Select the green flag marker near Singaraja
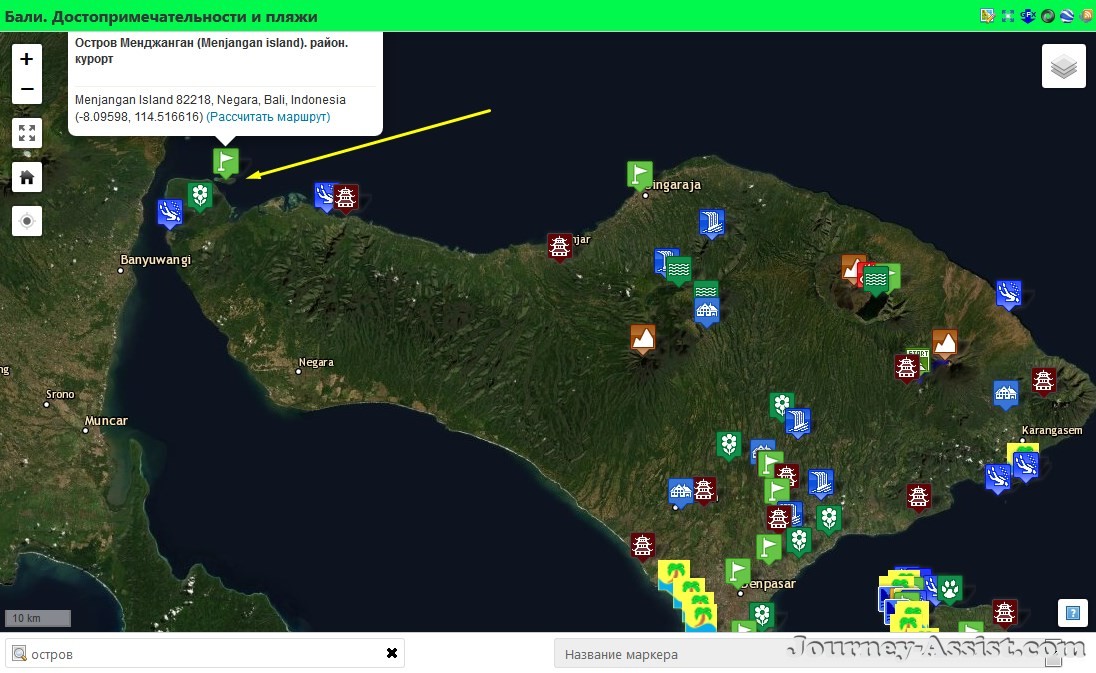1096x673 pixels. tap(640, 175)
